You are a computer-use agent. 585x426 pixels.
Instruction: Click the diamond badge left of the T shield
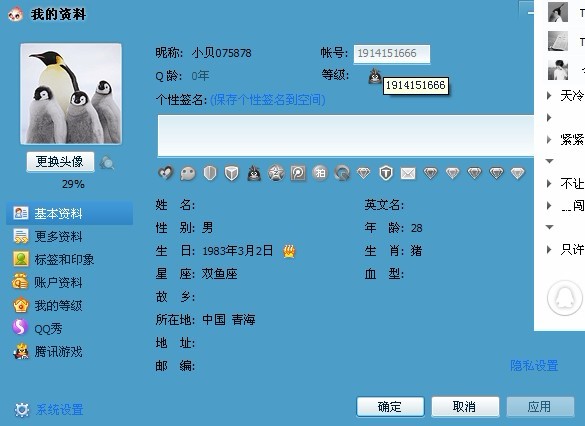[x=364, y=173]
